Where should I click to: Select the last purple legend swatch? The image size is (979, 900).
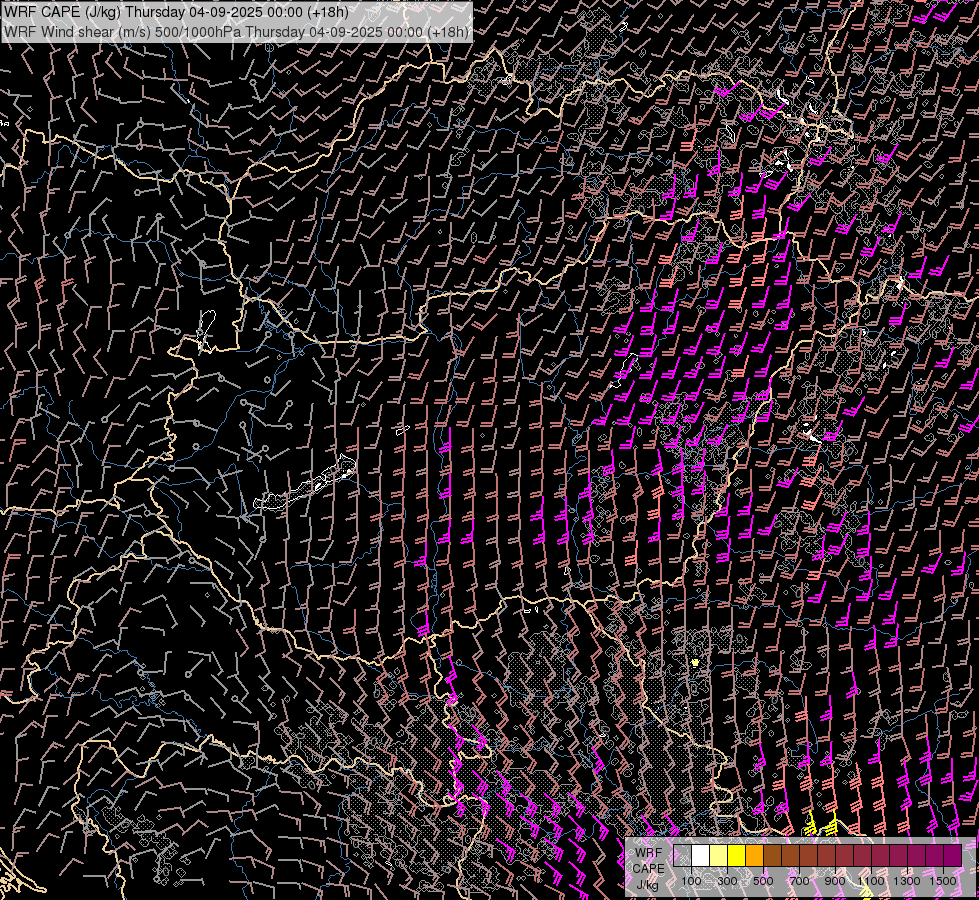click(953, 855)
